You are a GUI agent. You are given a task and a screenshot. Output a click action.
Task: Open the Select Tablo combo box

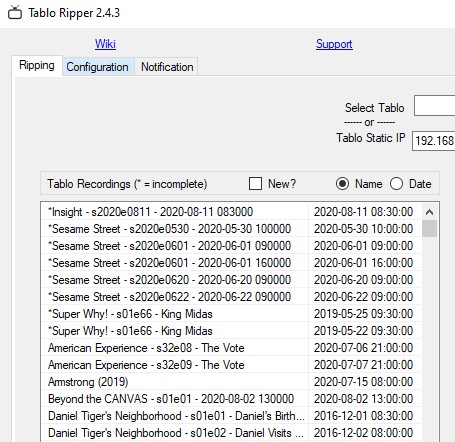(434, 106)
